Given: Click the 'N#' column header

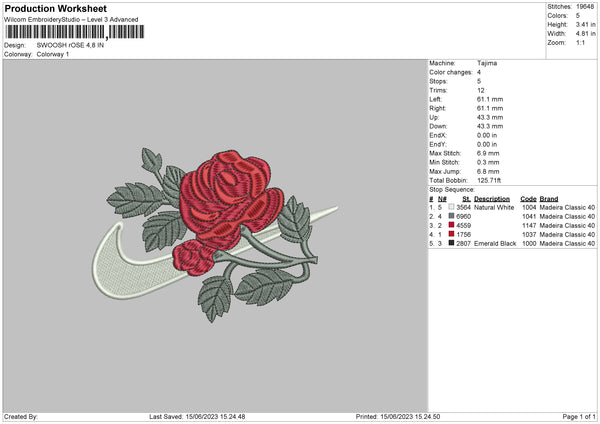Looking at the screenshot, I should (442, 199).
